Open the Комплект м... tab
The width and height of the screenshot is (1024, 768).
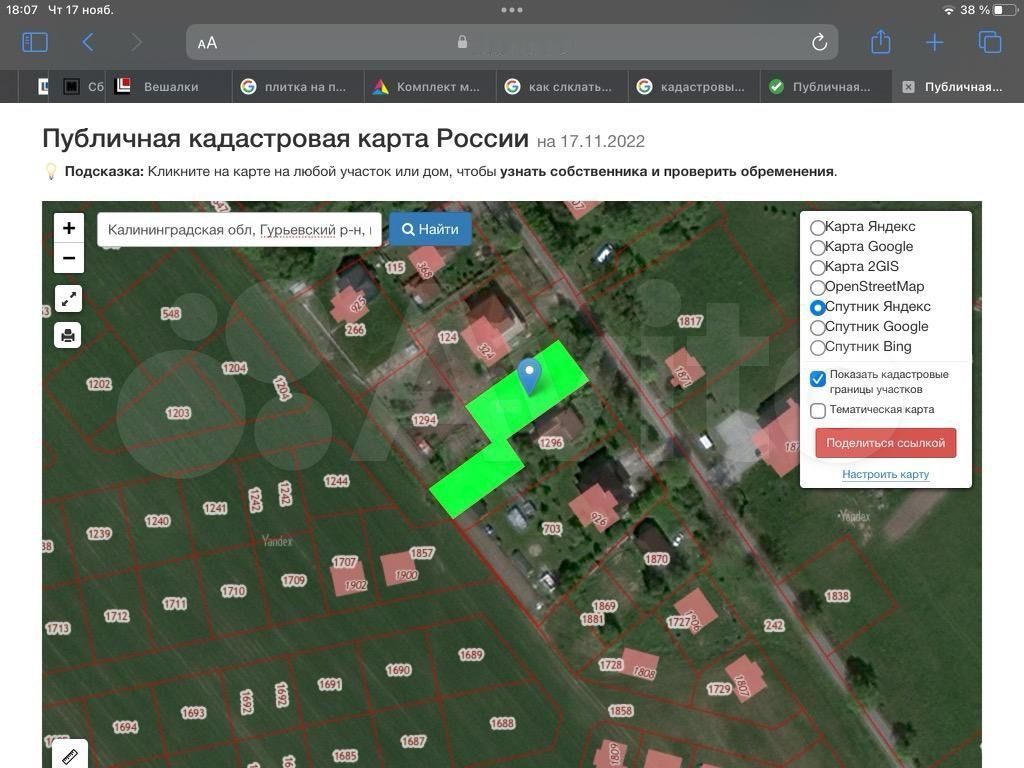[430, 86]
